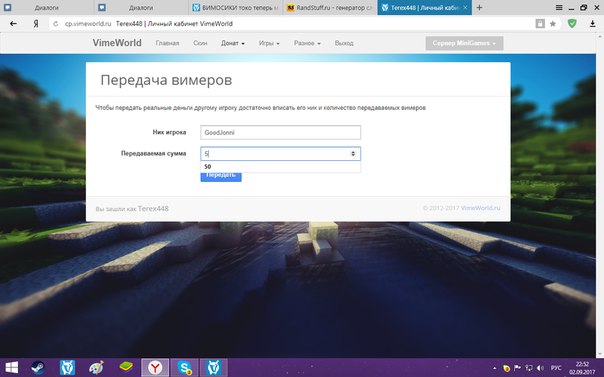Switch to second Диалоги tab
Viewport: 604px width, 377px height.
click(141, 8)
